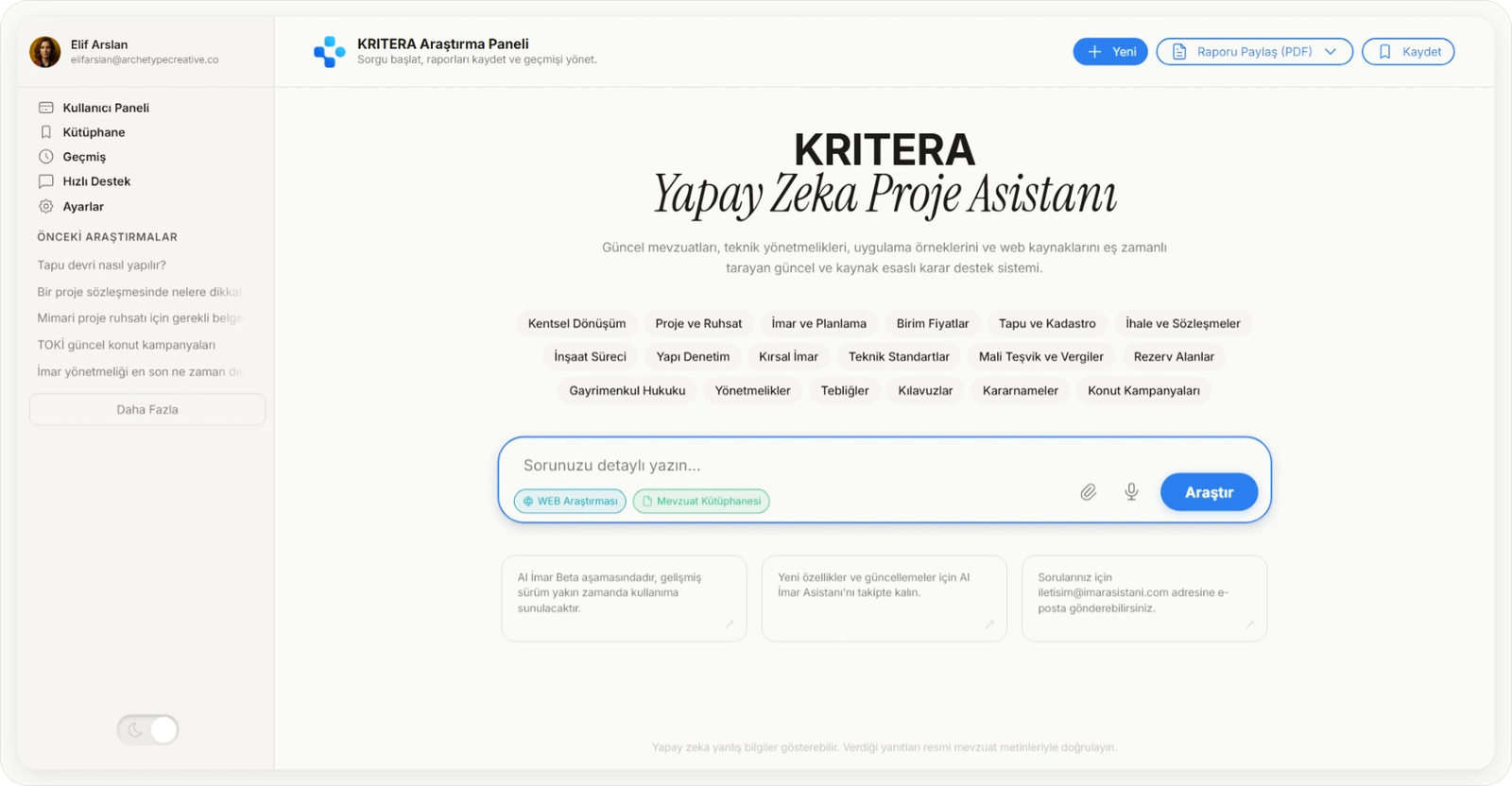Screen dimensions: 1512x786
Task: Open Geçmiş history clock icon
Action: (x=45, y=157)
